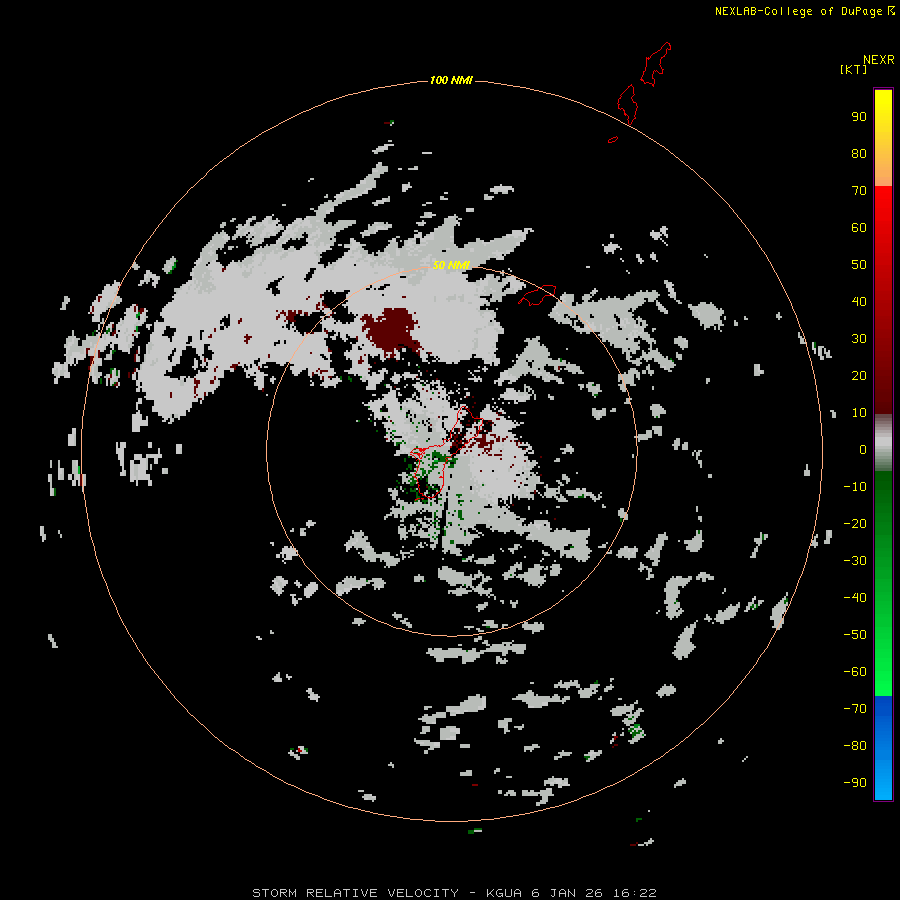Screen dimensions: 900x900
Task: Click the [KT] units label
Action: point(853,69)
